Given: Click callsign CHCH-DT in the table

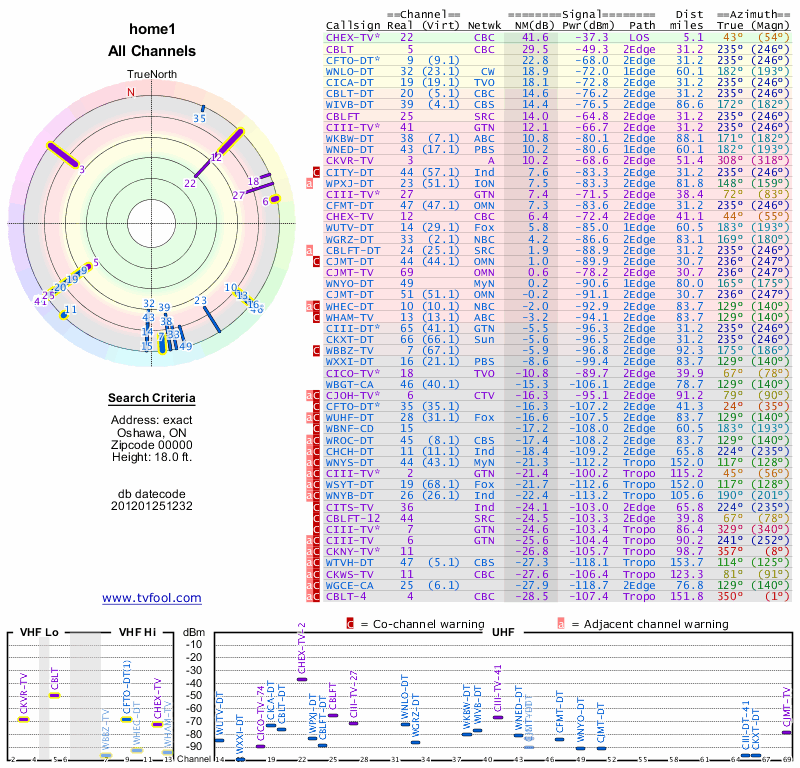Looking at the screenshot, I should point(350,451).
